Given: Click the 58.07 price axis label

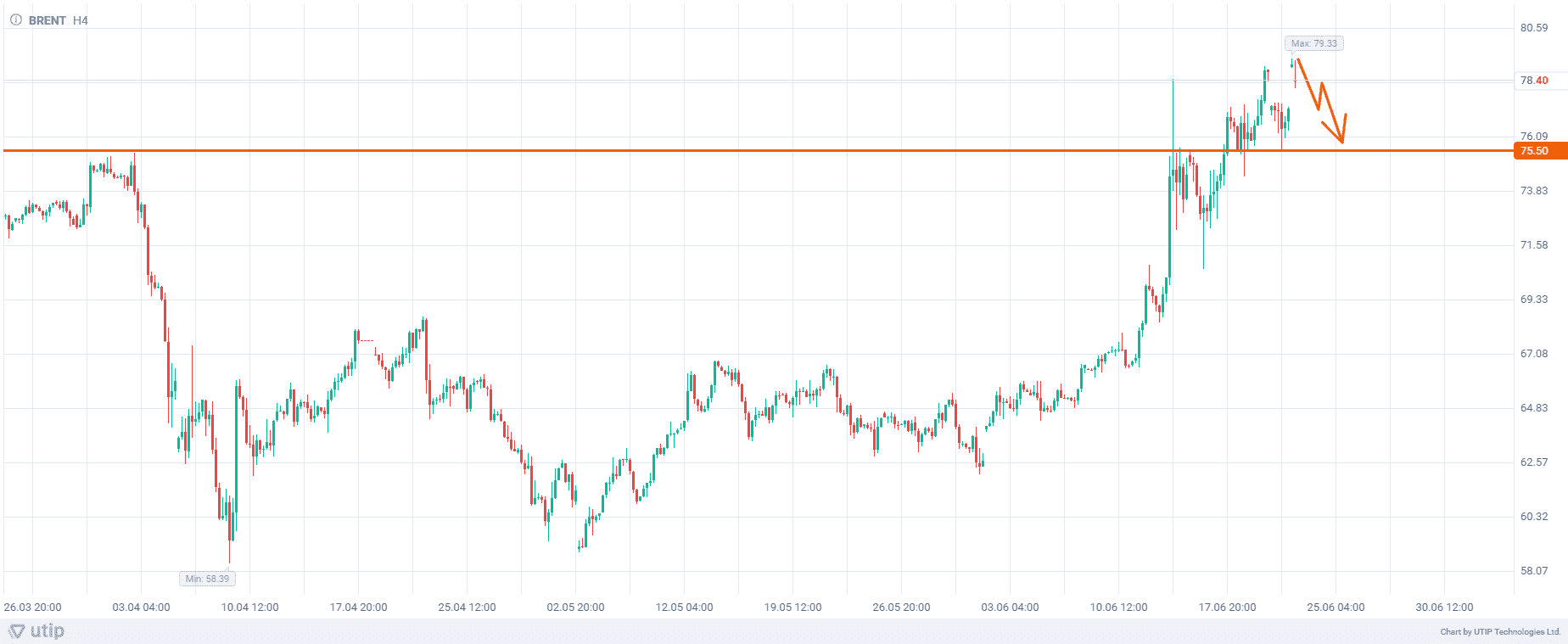Looking at the screenshot, I should coord(1534,571).
